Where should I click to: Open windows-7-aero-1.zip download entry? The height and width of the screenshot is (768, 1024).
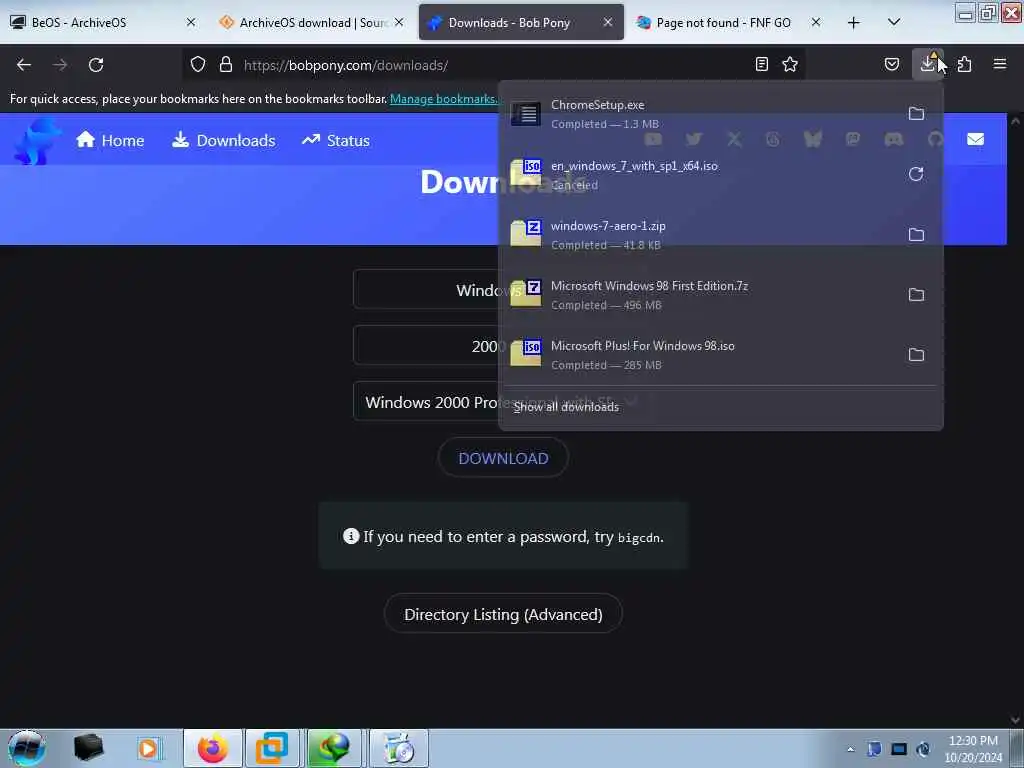tap(702, 234)
